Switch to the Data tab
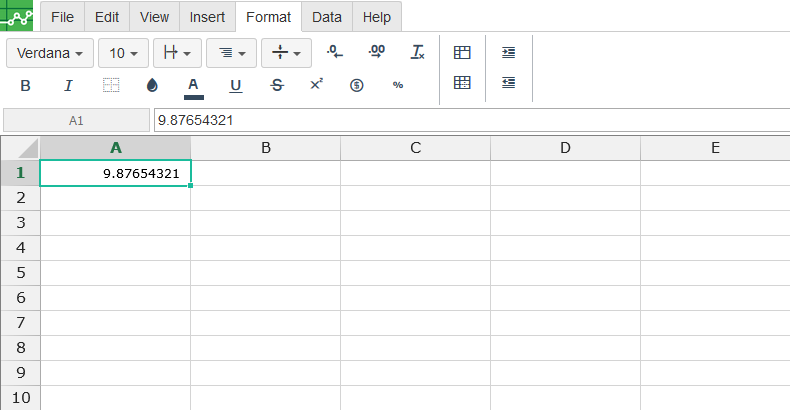The image size is (790, 410). (326, 17)
